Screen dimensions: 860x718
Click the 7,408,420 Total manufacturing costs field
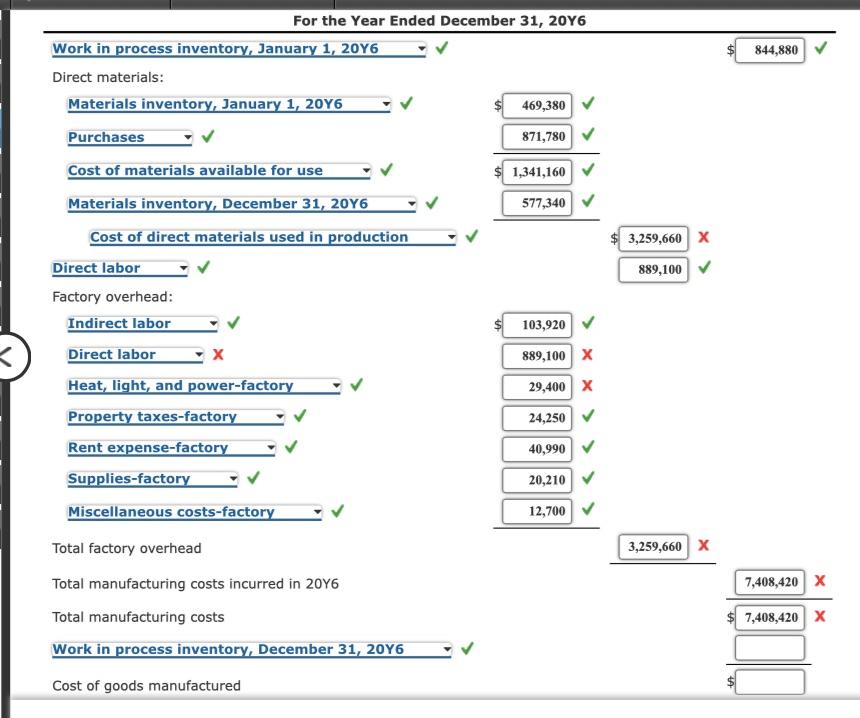[770, 618]
